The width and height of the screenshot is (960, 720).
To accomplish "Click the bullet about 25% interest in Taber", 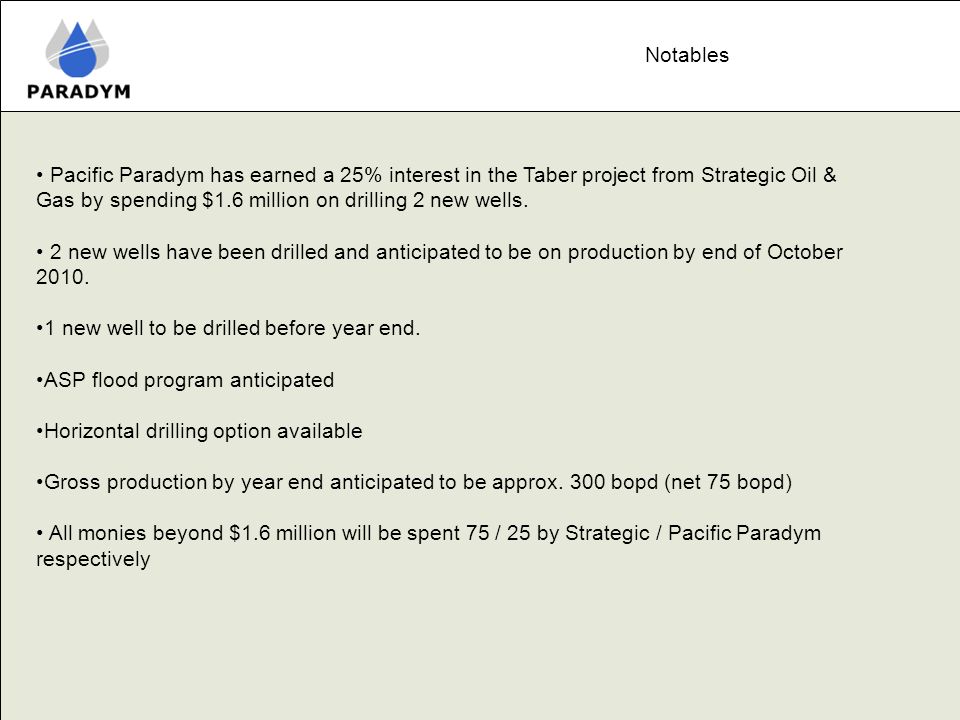I will 436,187.
